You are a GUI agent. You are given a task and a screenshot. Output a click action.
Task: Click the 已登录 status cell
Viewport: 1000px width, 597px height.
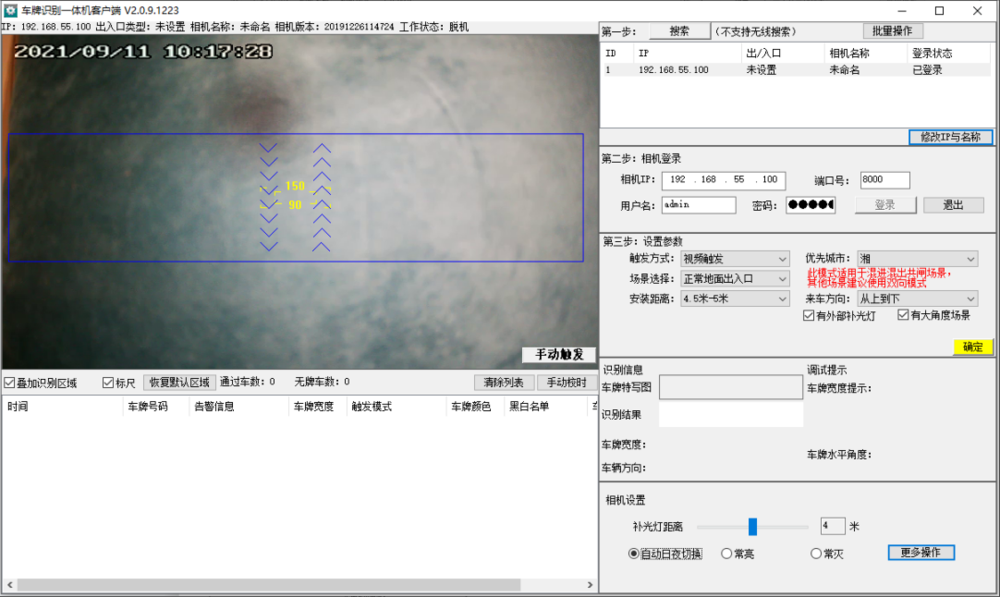927,70
